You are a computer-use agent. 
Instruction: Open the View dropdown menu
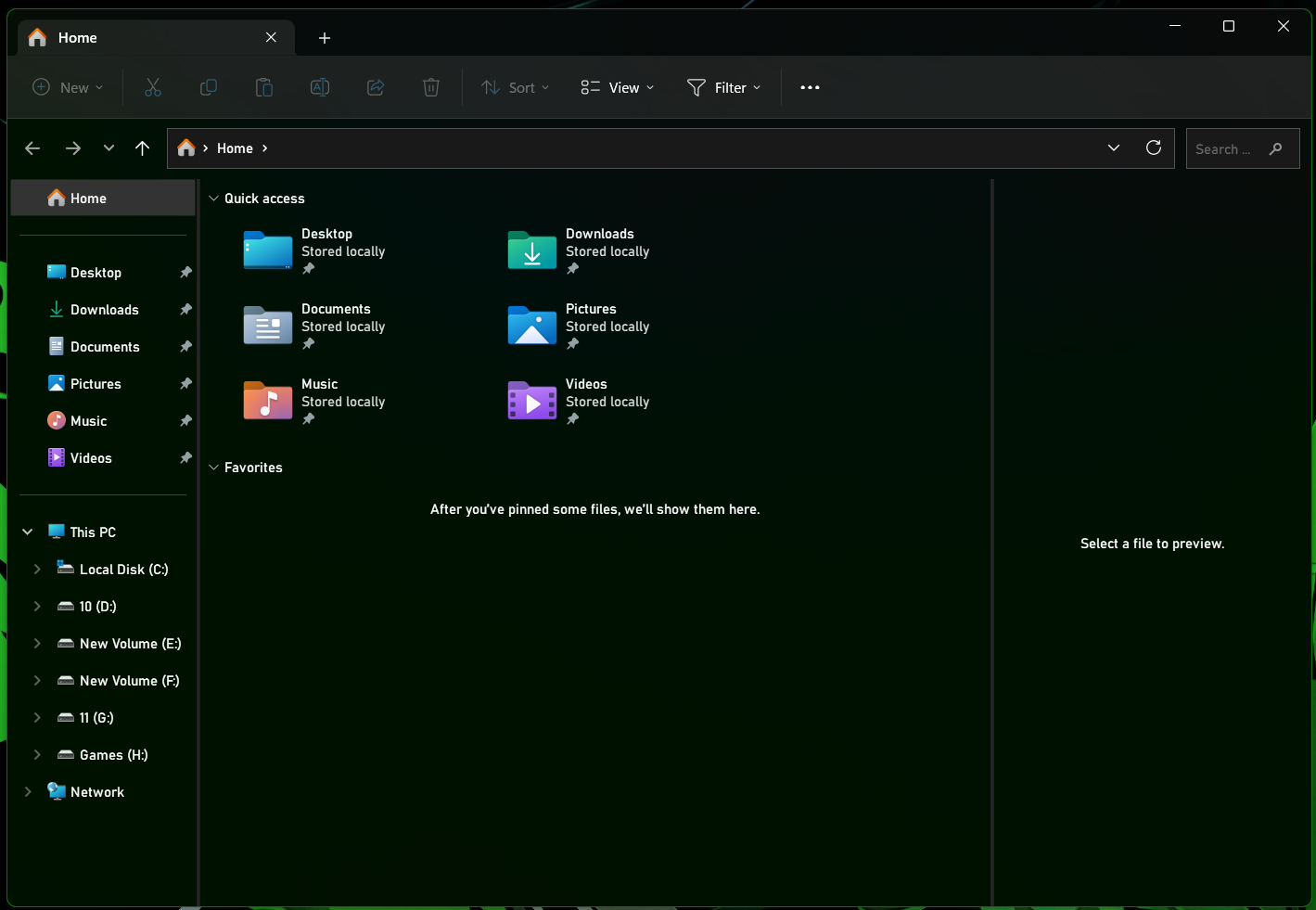(x=616, y=87)
